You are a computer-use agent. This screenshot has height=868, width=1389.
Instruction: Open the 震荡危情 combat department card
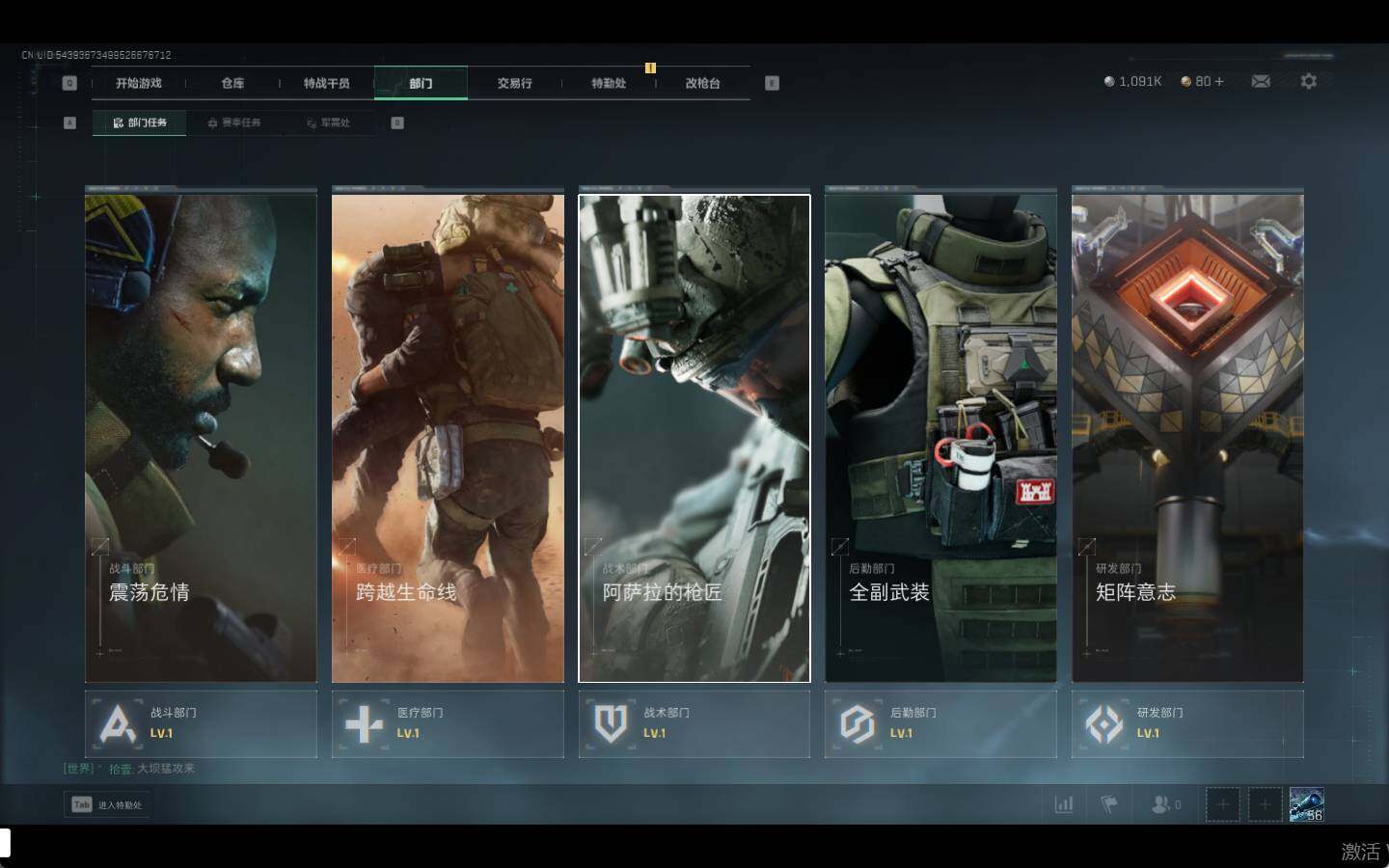pos(201,438)
